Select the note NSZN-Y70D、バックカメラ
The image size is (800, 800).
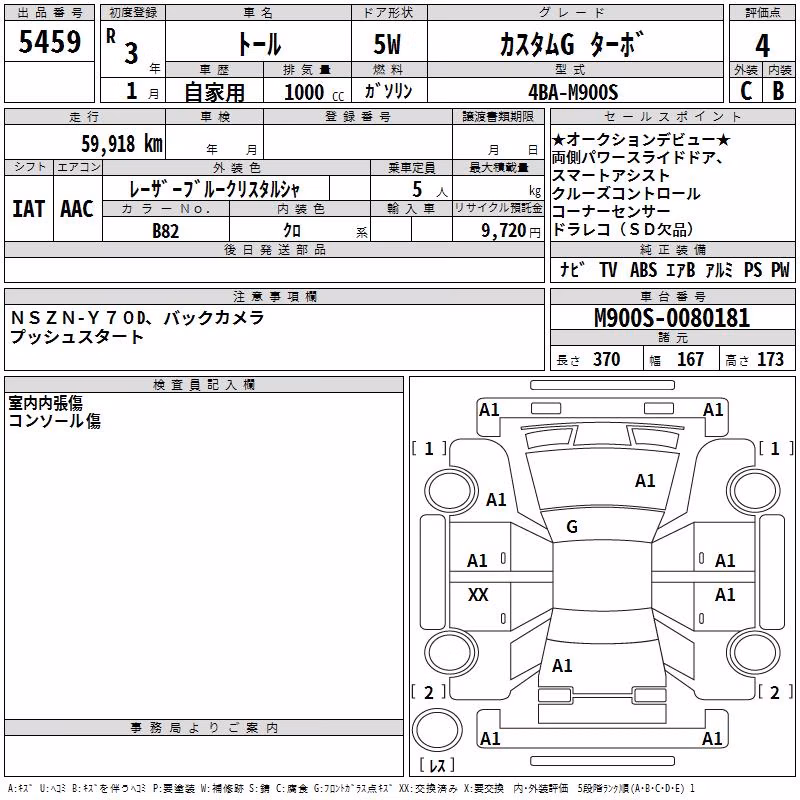[x=137, y=318]
